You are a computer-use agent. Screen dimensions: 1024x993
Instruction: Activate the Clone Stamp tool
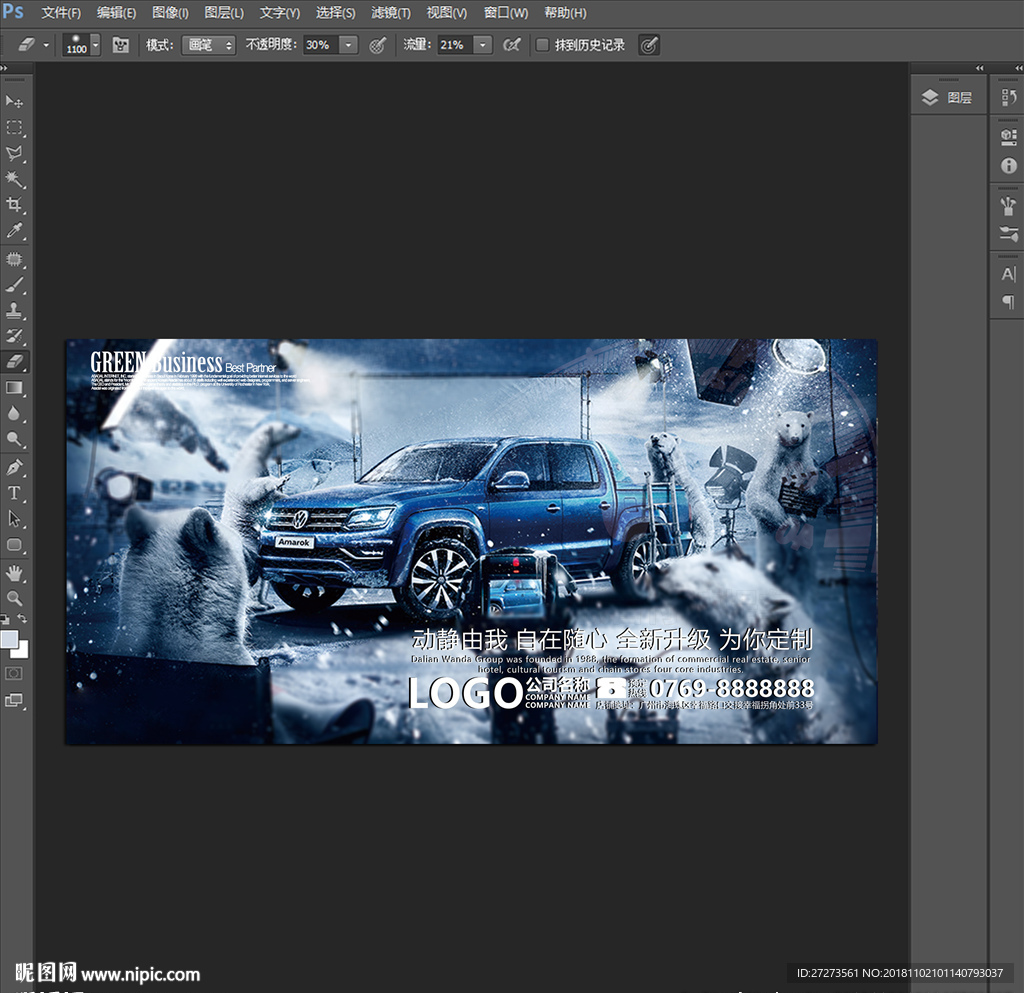tap(15, 310)
